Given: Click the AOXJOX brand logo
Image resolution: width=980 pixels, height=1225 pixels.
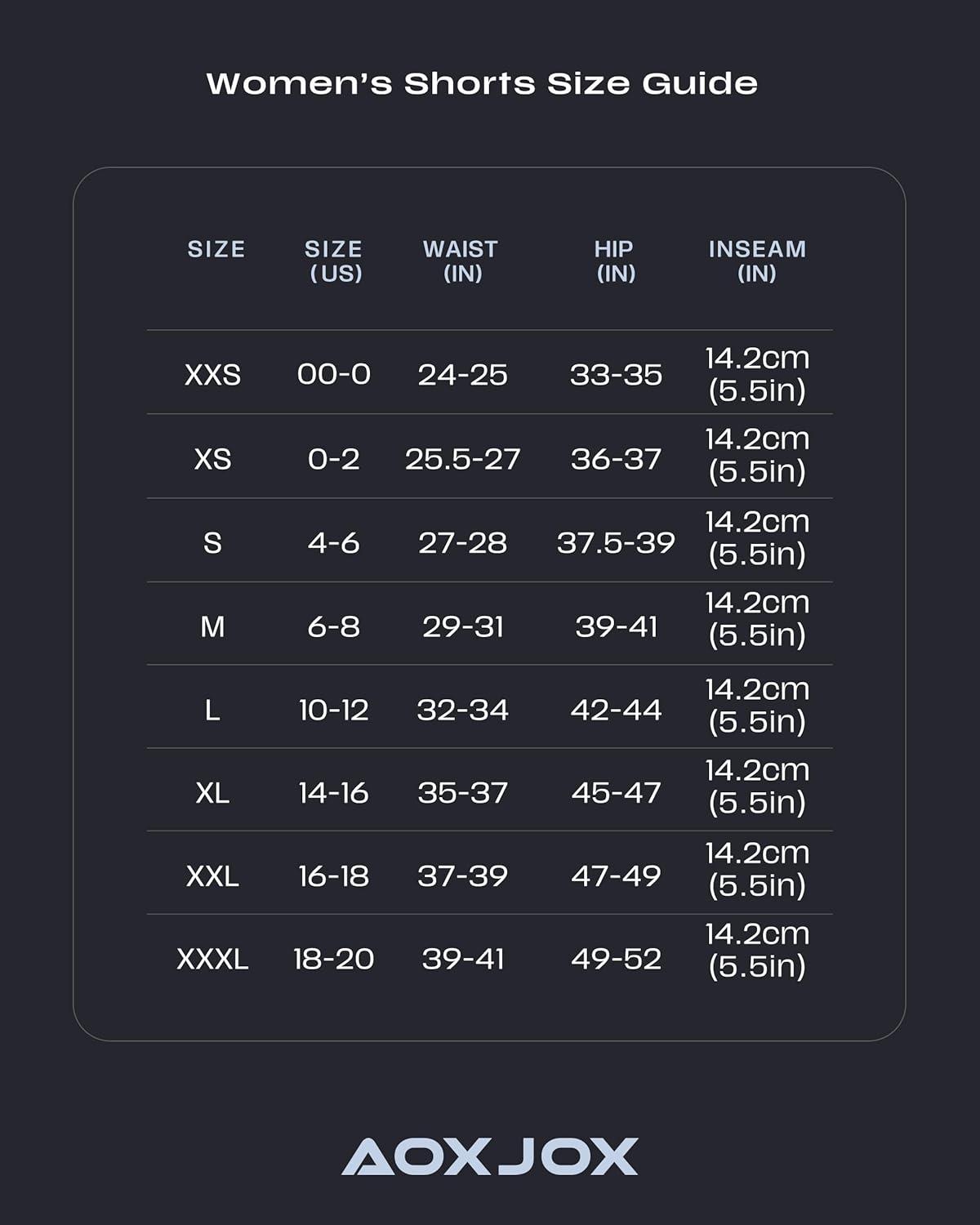Looking at the screenshot, I should [489, 1156].
